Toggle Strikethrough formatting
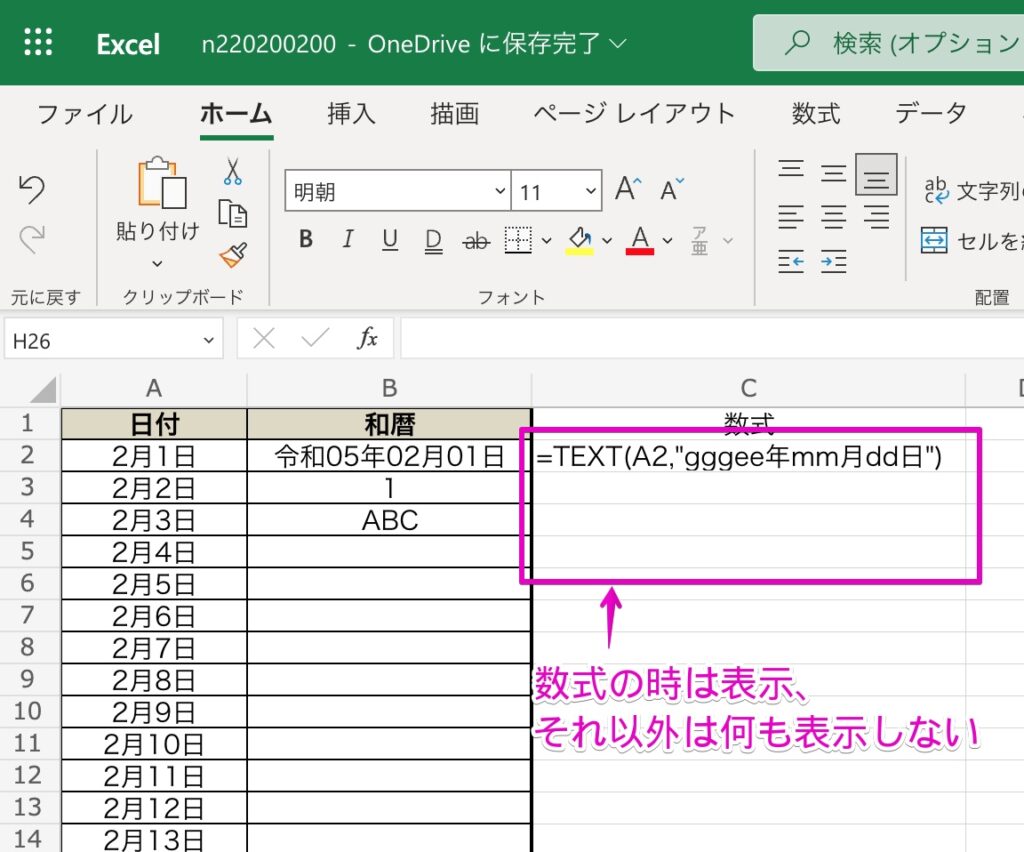Viewport: 1024px width, 852px height. (476, 241)
